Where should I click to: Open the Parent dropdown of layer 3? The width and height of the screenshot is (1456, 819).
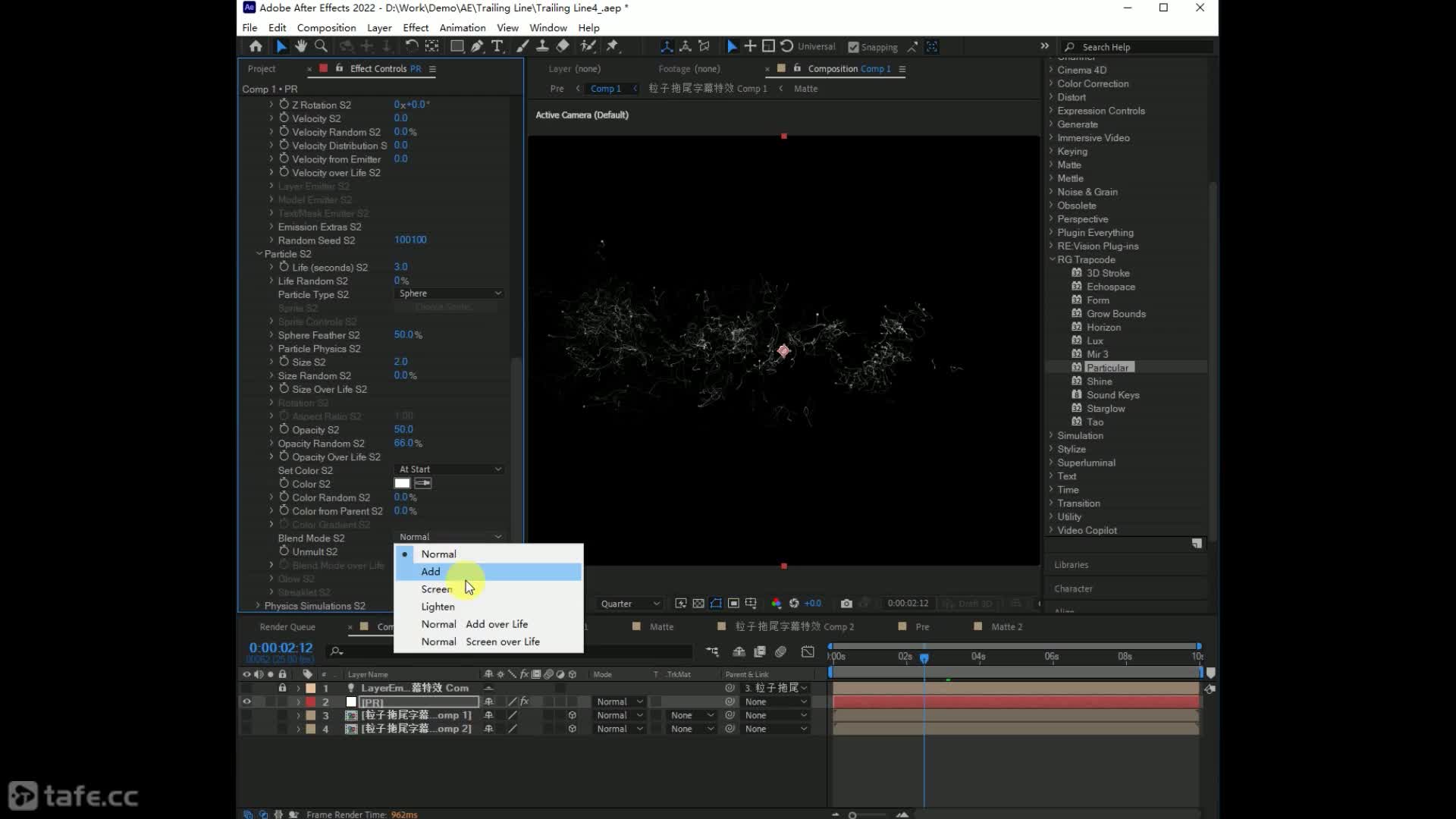pyautogui.click(x=775, y=716)
